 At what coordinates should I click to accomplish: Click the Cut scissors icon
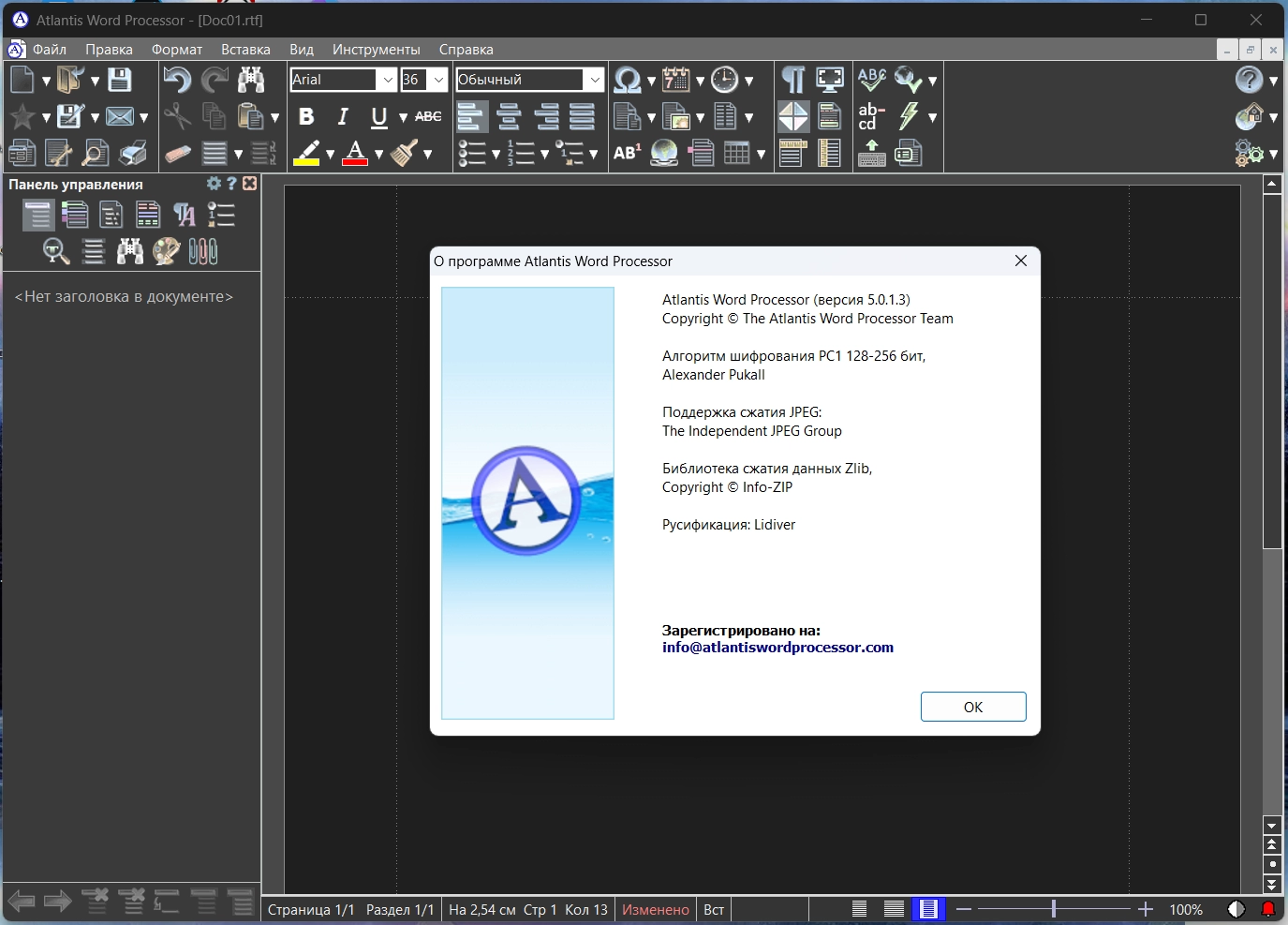pyautogui.click(x=176, y=116)
